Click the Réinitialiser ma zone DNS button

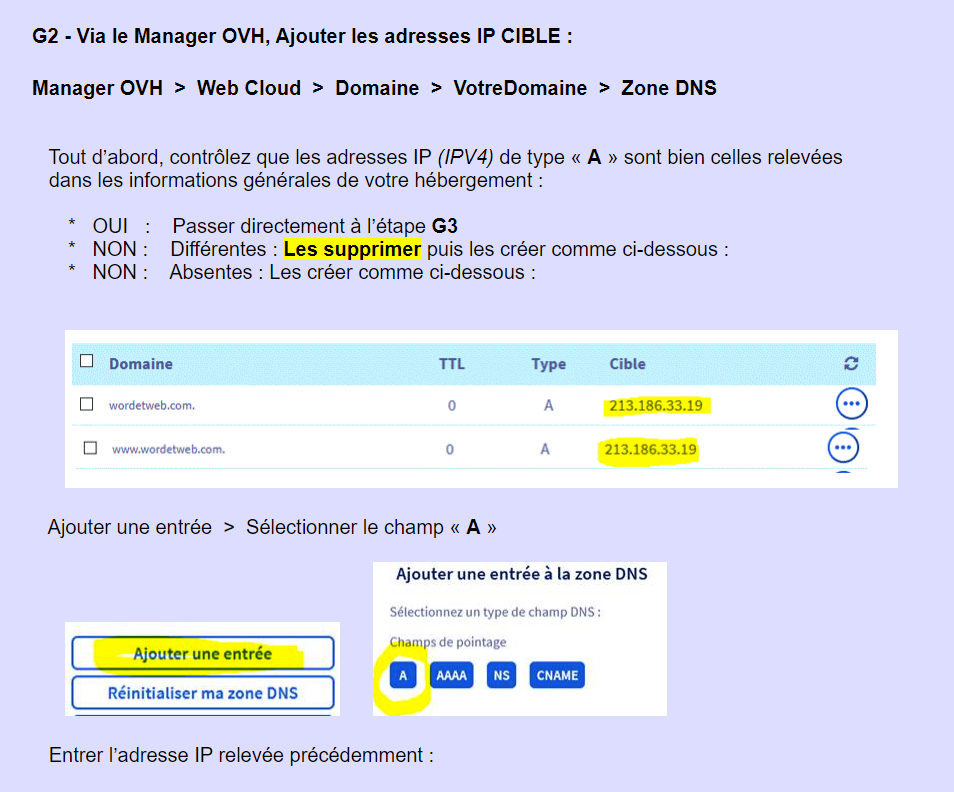(202, 693)
